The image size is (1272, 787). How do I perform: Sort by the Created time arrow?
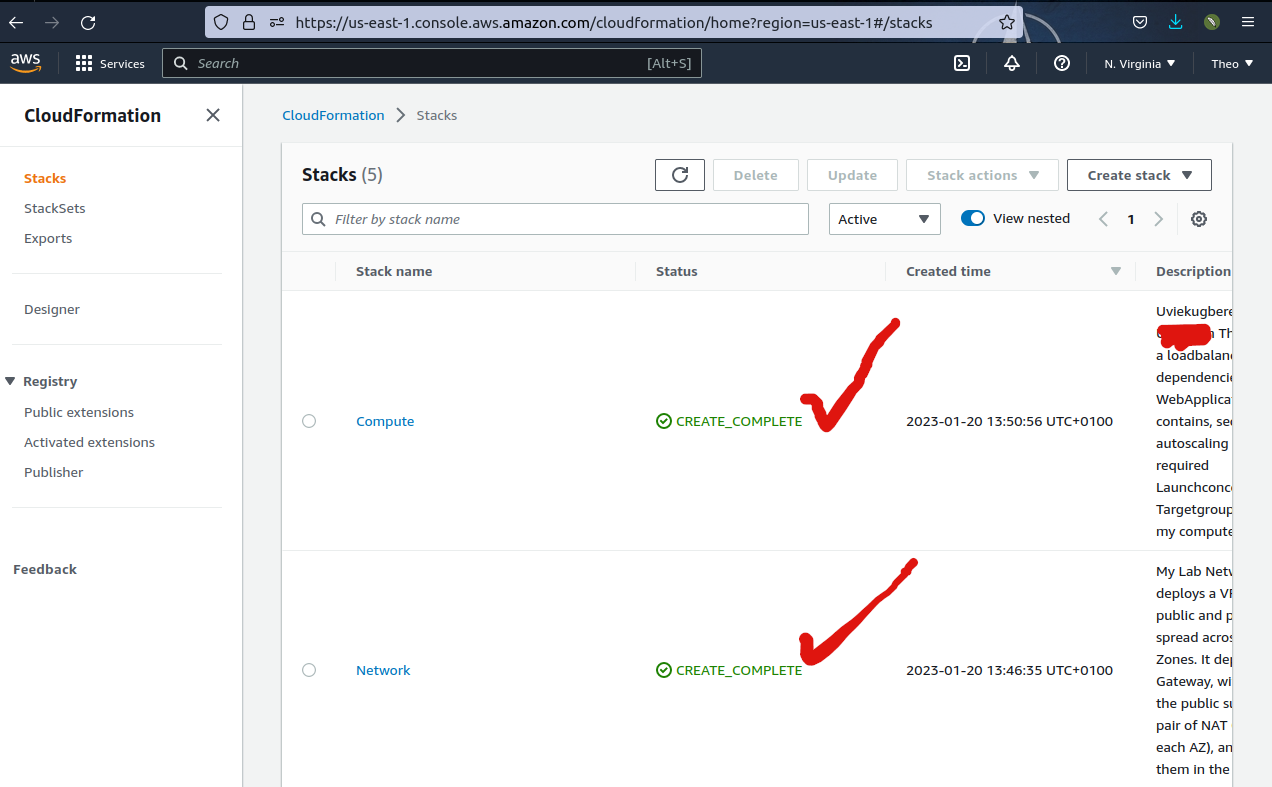tap(1116, 271)
